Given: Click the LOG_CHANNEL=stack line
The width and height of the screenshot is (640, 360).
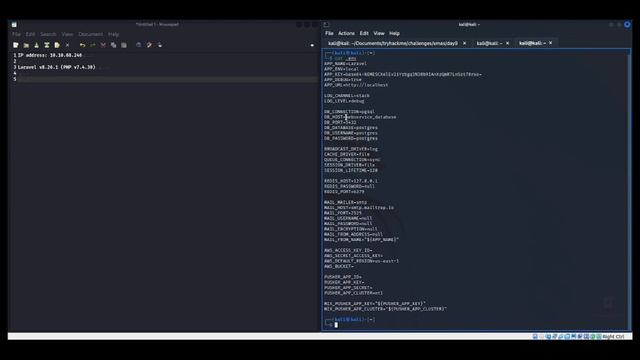Looking at the screenshot, I should [x=347, y=96].
